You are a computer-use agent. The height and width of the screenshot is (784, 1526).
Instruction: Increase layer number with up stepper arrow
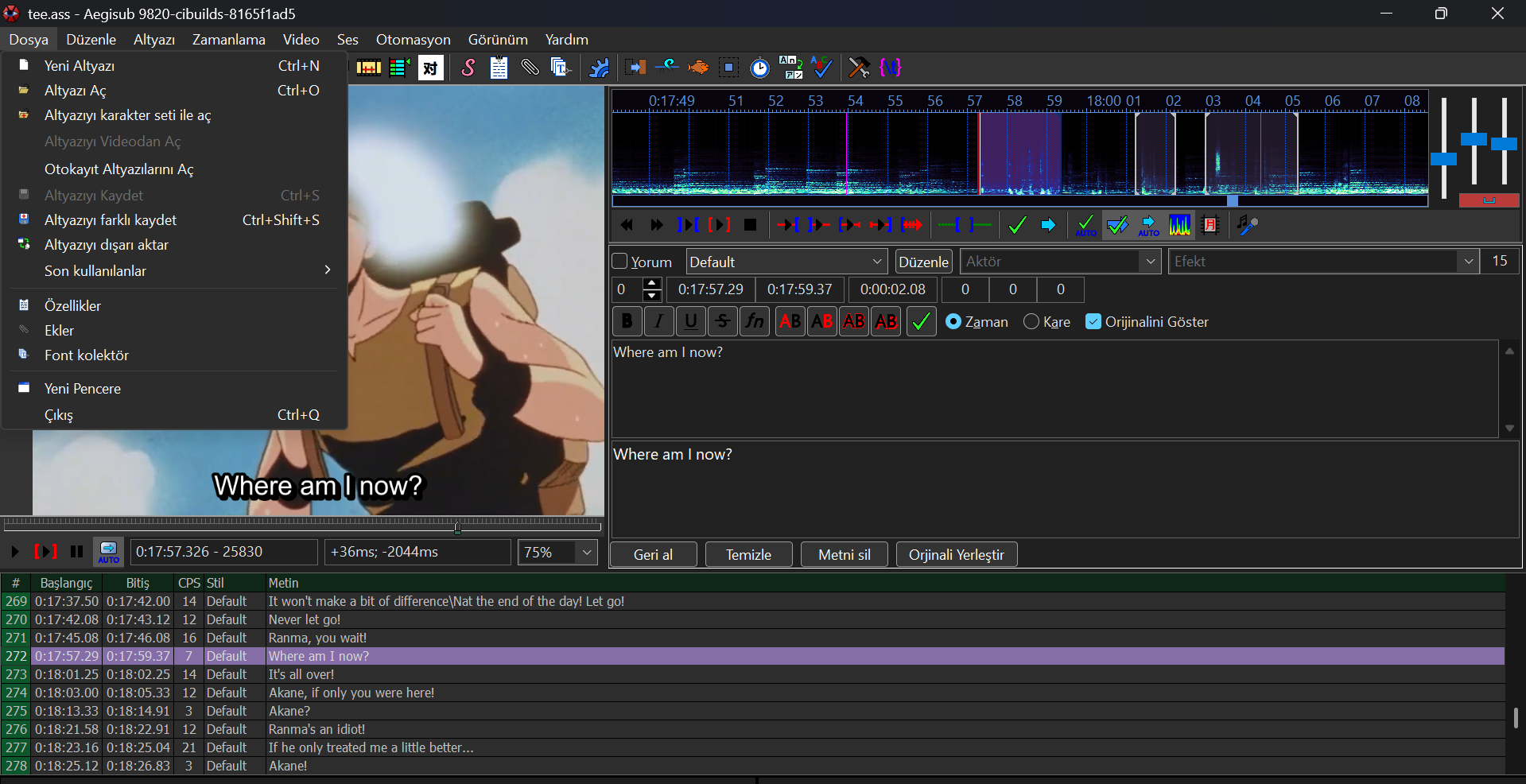(x=652, y=283)
